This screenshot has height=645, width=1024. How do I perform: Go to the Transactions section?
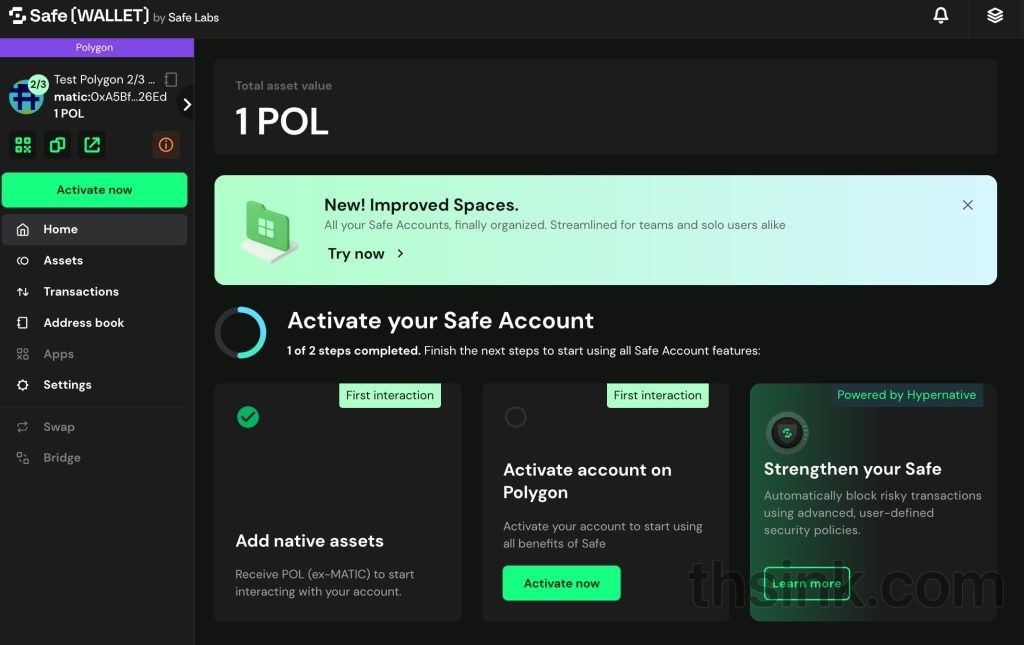[x=79, y=291]
